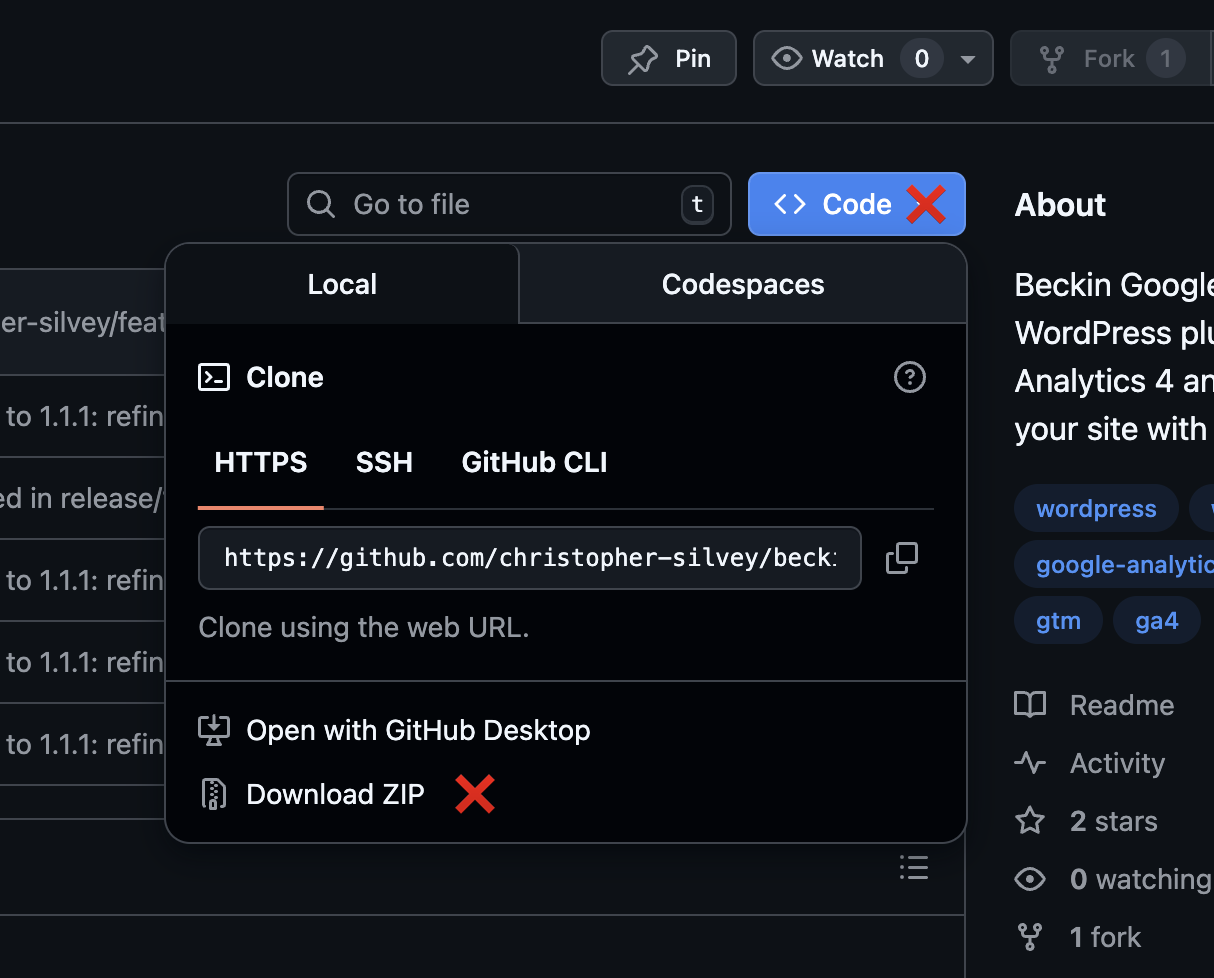This screenshot has width=1214, height=978.
Task: Click the gtm topic tag
Action: coord(1058,621)
